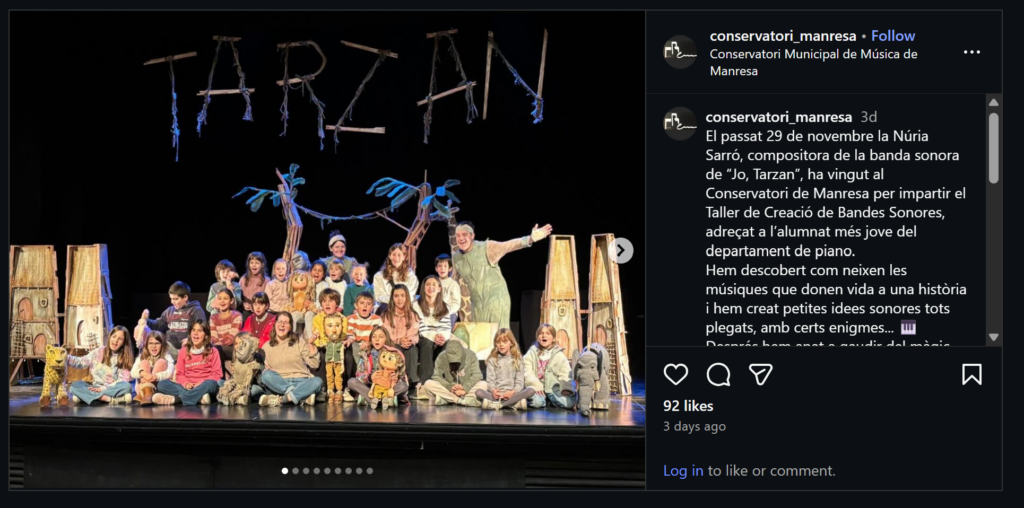Click the caption scrollbar thumb

(993, 148)
